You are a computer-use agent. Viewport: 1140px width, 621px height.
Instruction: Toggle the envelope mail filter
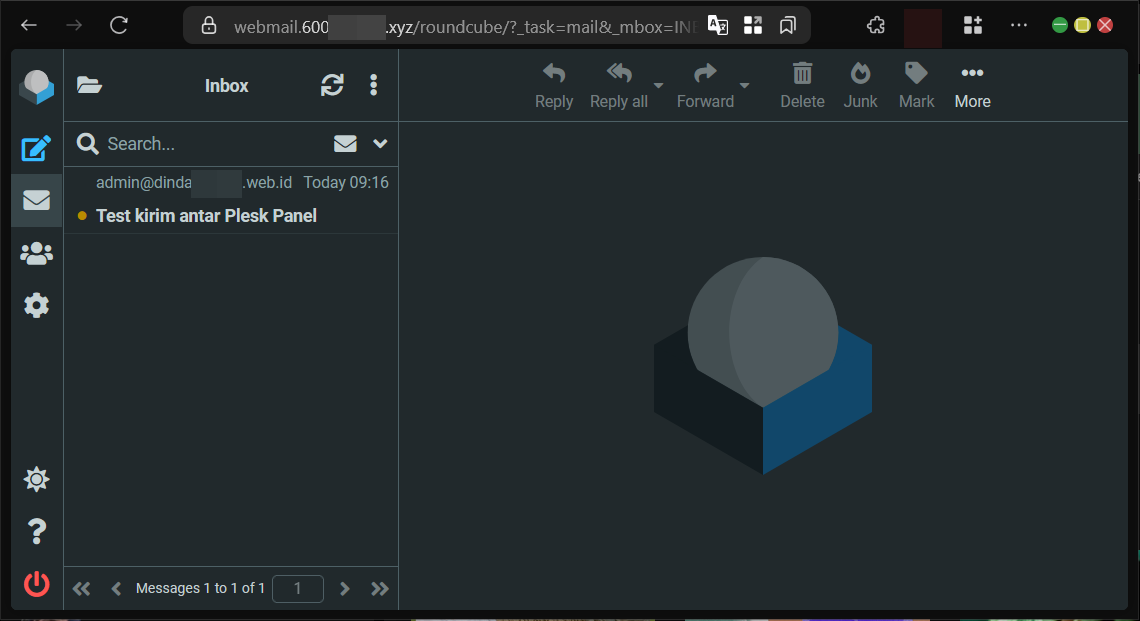[x=345, y=144]
